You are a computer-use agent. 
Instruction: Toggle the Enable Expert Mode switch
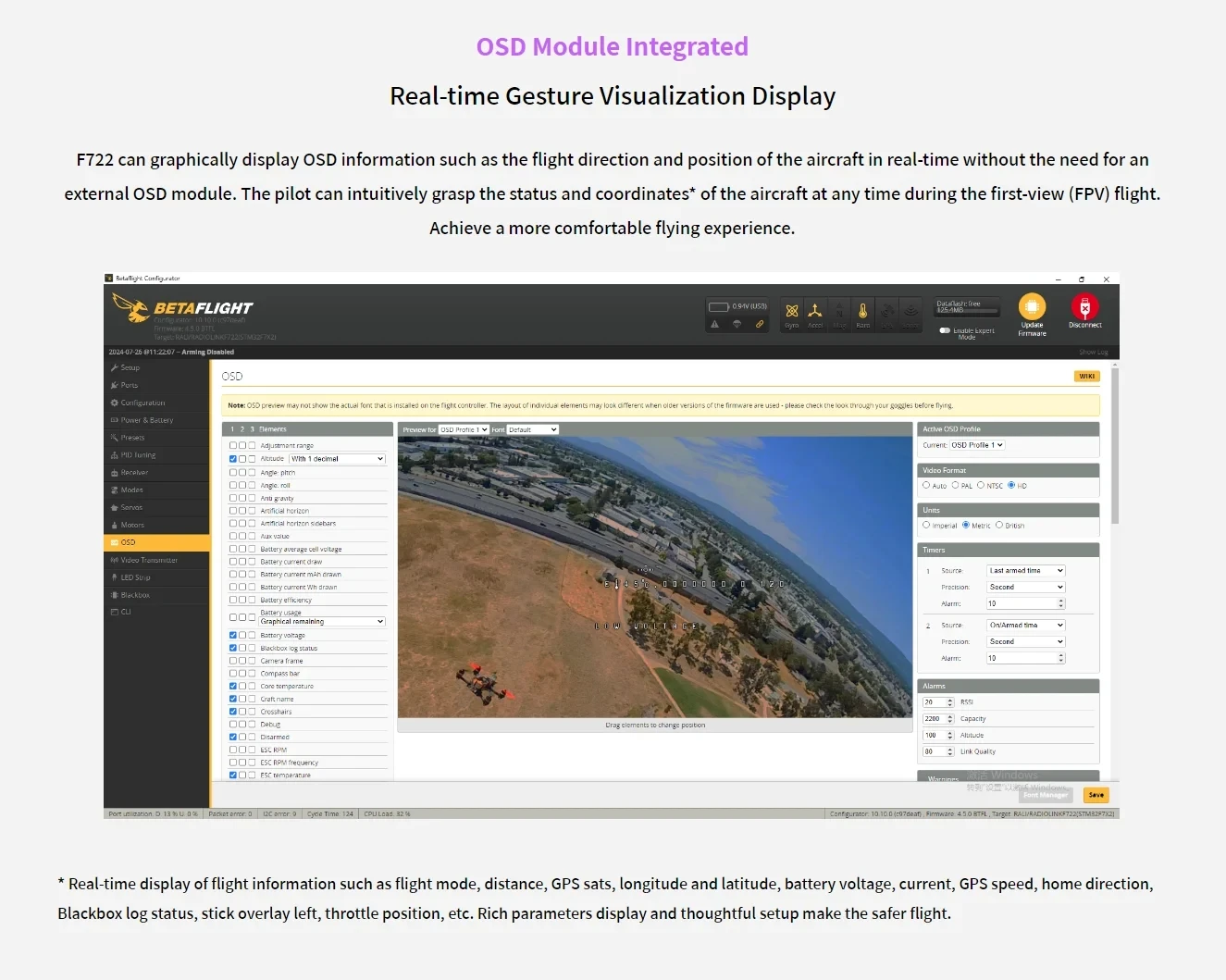pyautogui.click(x=945, y=330)
